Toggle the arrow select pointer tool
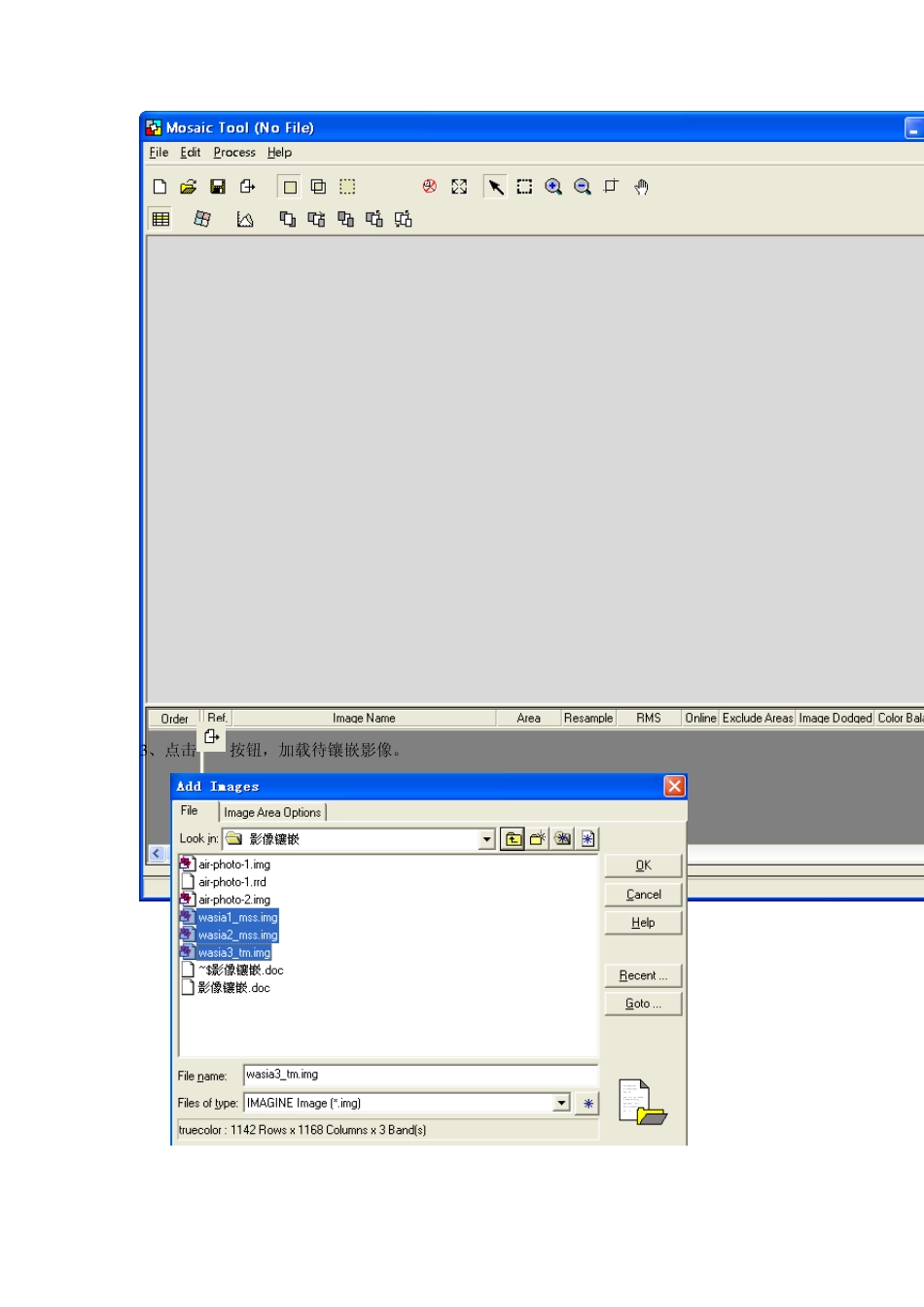Image resolution: width=924 pixels, height=1307 pixels. 495,187
